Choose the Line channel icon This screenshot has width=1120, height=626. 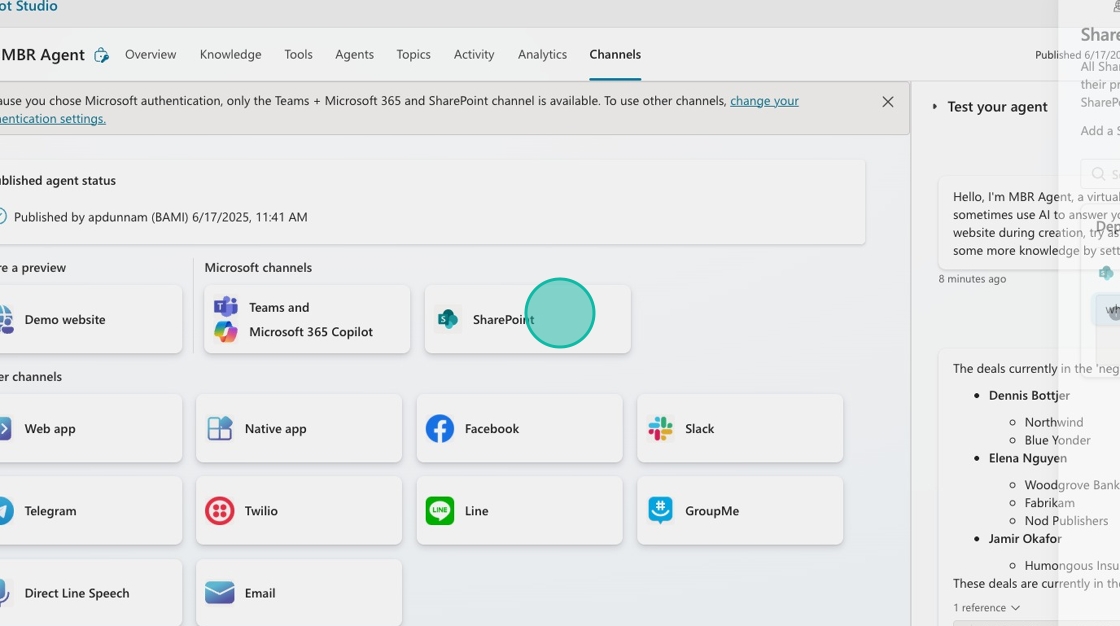pyautogui.click(x=439, y=510)
